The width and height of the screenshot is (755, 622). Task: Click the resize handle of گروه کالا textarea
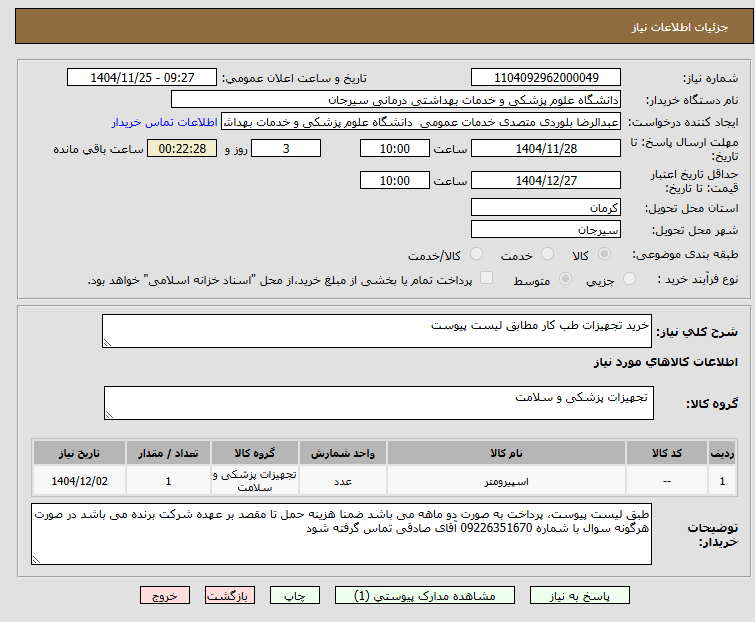point(109,415)
